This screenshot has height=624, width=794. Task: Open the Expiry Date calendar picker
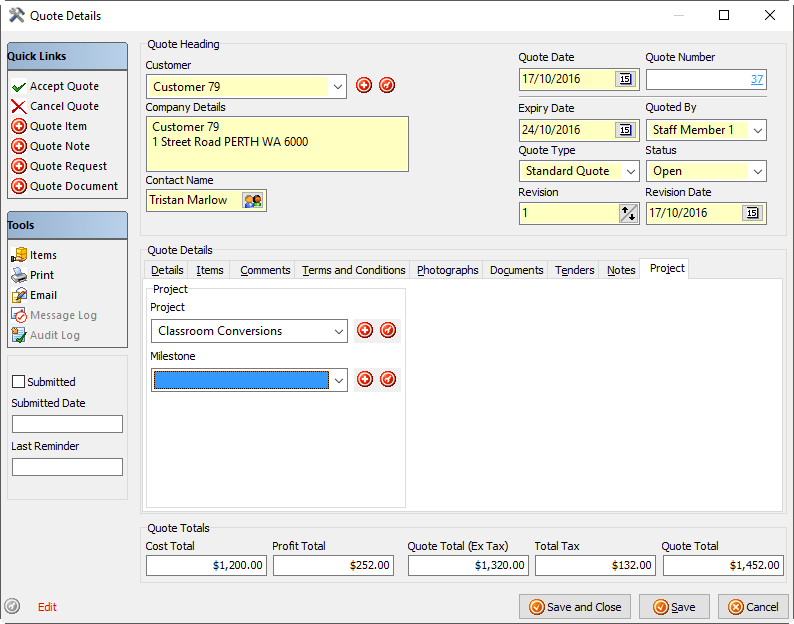click(625, 130)
